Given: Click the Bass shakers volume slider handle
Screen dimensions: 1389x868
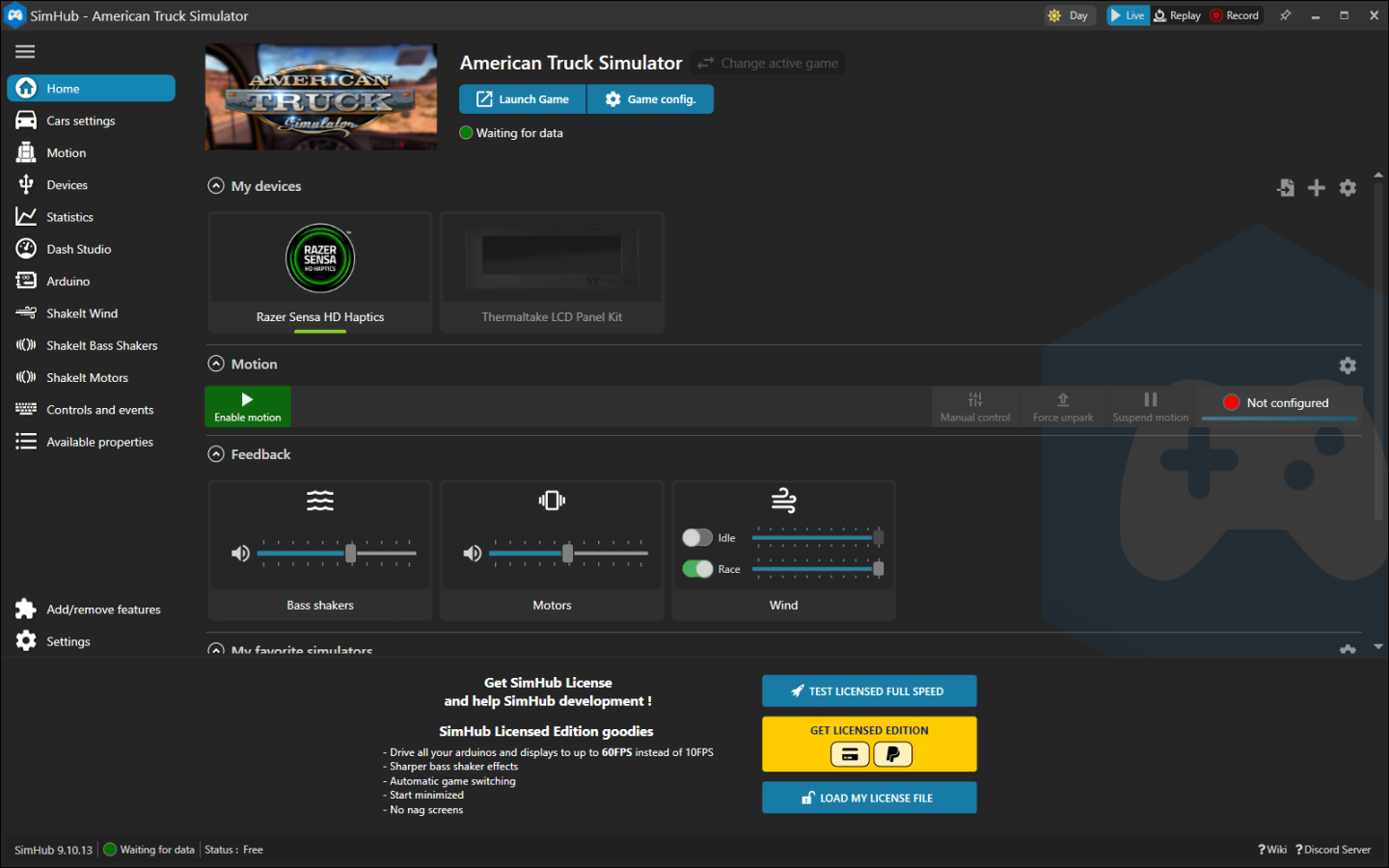Looking at the screenshot, I should (350, 554).
